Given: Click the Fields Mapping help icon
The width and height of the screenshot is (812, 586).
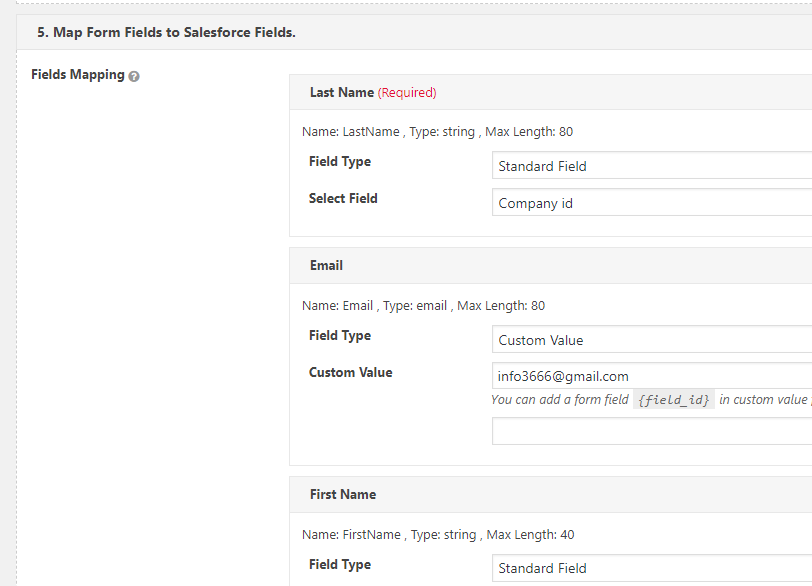Looking at the screenshot, I should point(134,77).
